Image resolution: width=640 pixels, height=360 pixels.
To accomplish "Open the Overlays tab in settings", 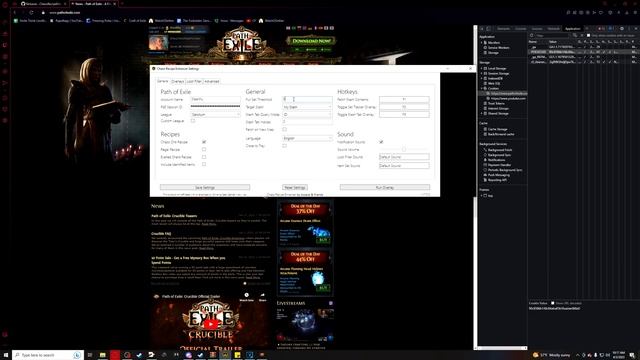I will click(178, 82).
